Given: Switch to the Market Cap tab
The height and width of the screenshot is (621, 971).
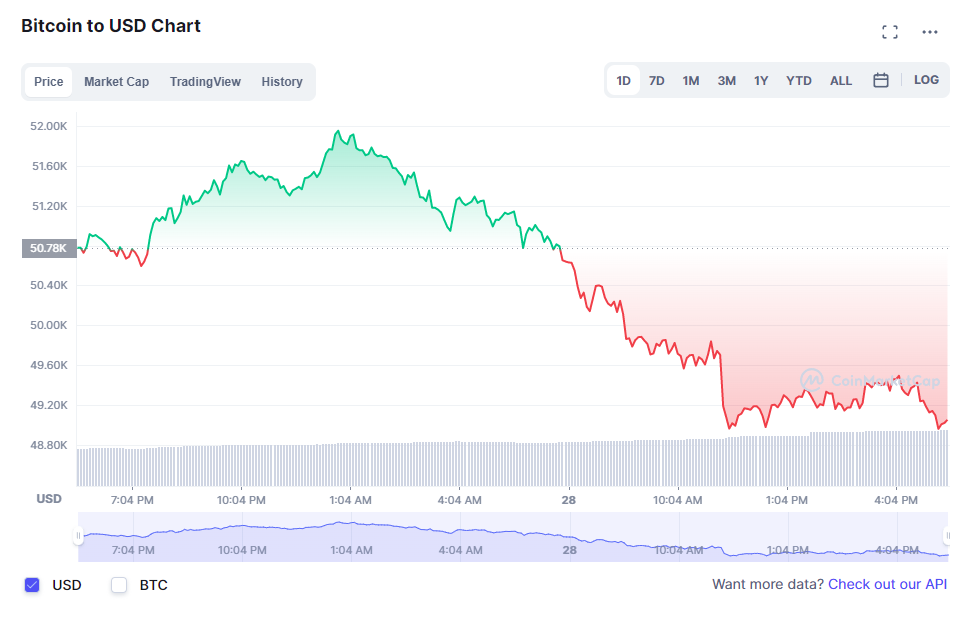Looking at the screenshot, I should [116, 81].
